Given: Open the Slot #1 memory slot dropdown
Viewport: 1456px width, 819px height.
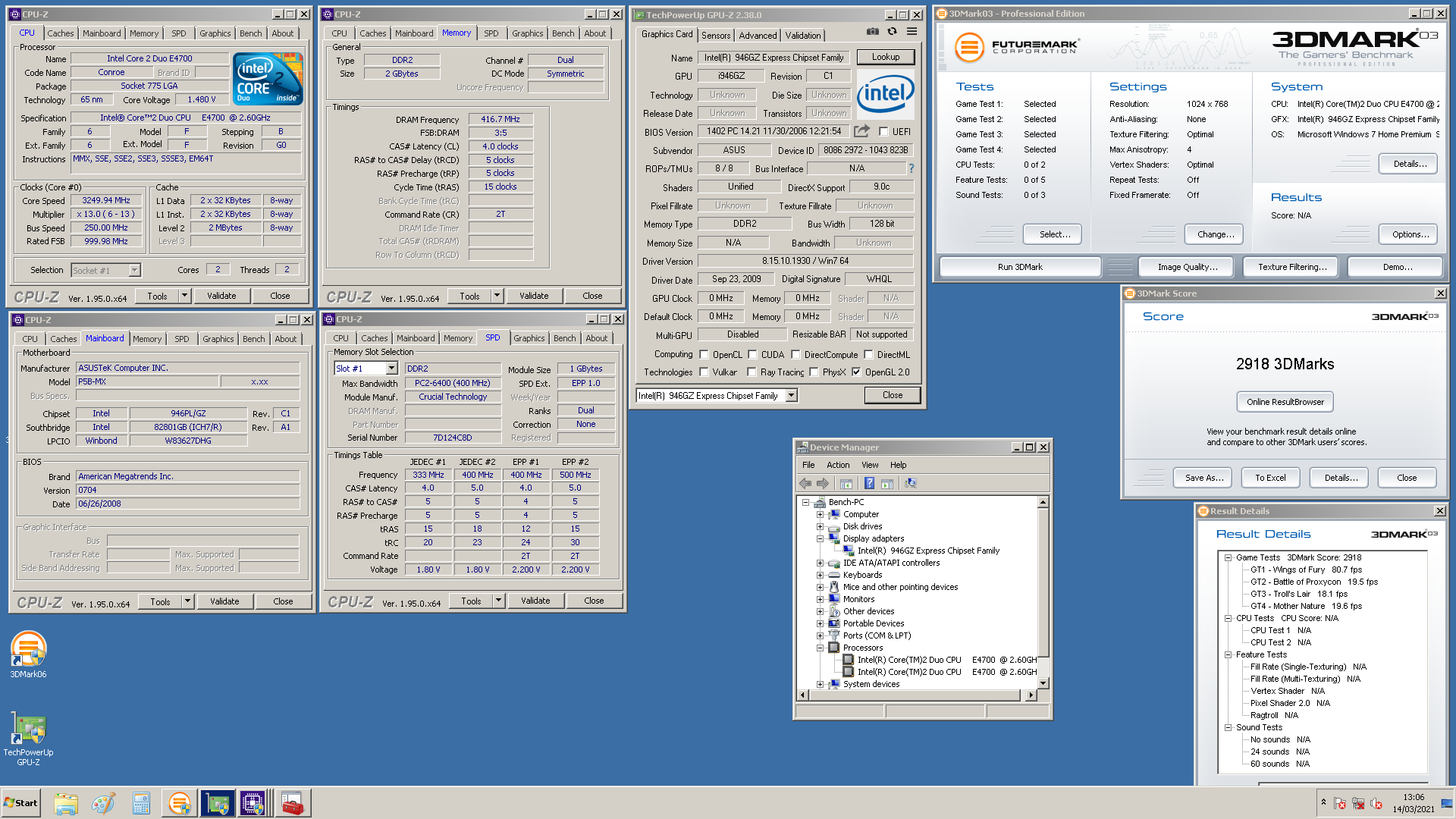Looking at the screenshot, I should click(x=391, y=369).
